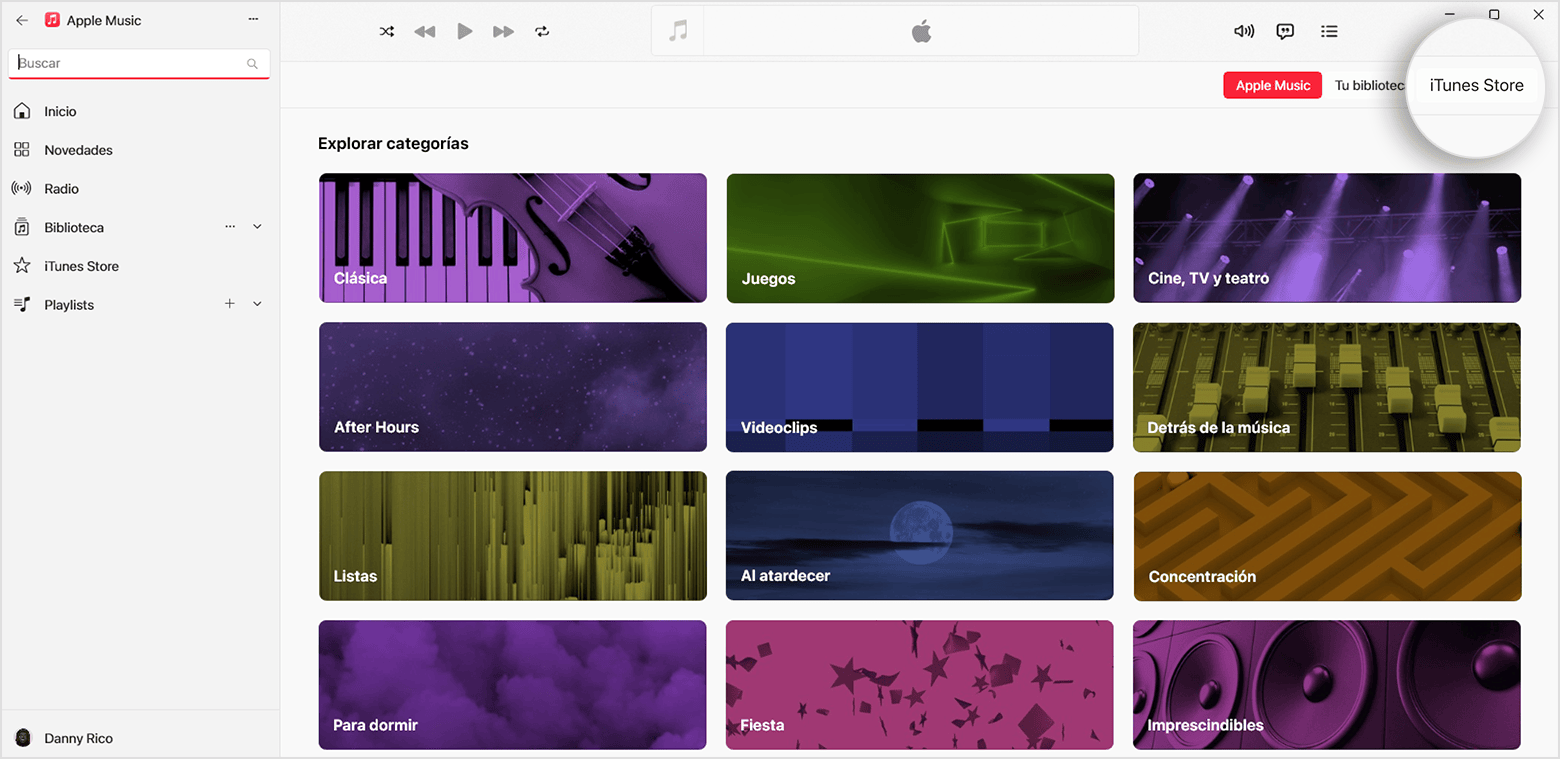Viewport: 1560px width, 760px height.
Task: Open the Up Next queue list icon
Action: [1329, 31]
